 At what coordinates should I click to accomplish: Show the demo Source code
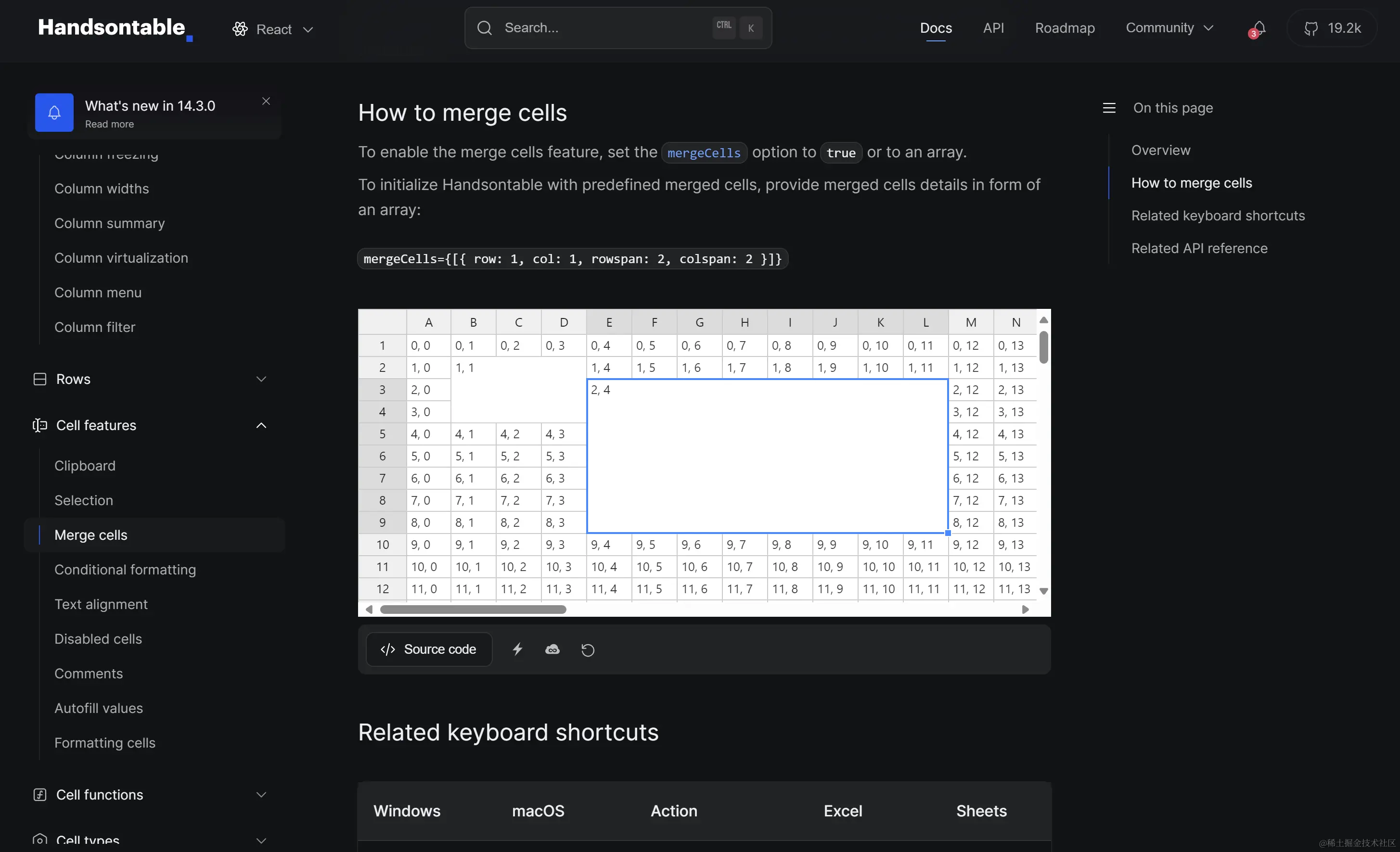pyautogui.click(x=429, y=649)
